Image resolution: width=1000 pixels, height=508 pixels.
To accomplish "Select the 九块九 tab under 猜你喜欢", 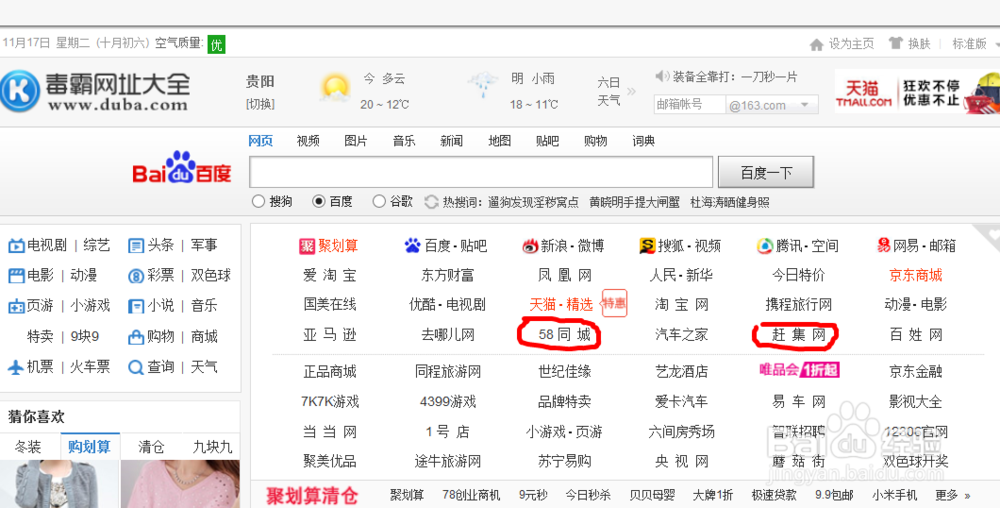I will tap(212, 447).
